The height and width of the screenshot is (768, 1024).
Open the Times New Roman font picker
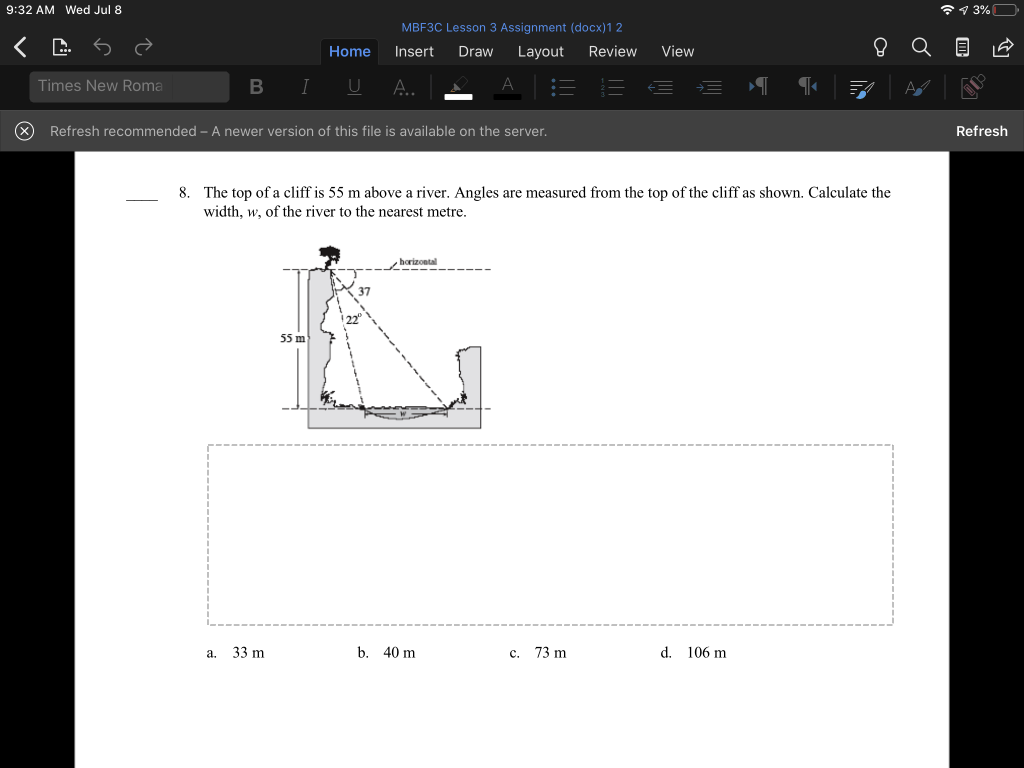129,87
